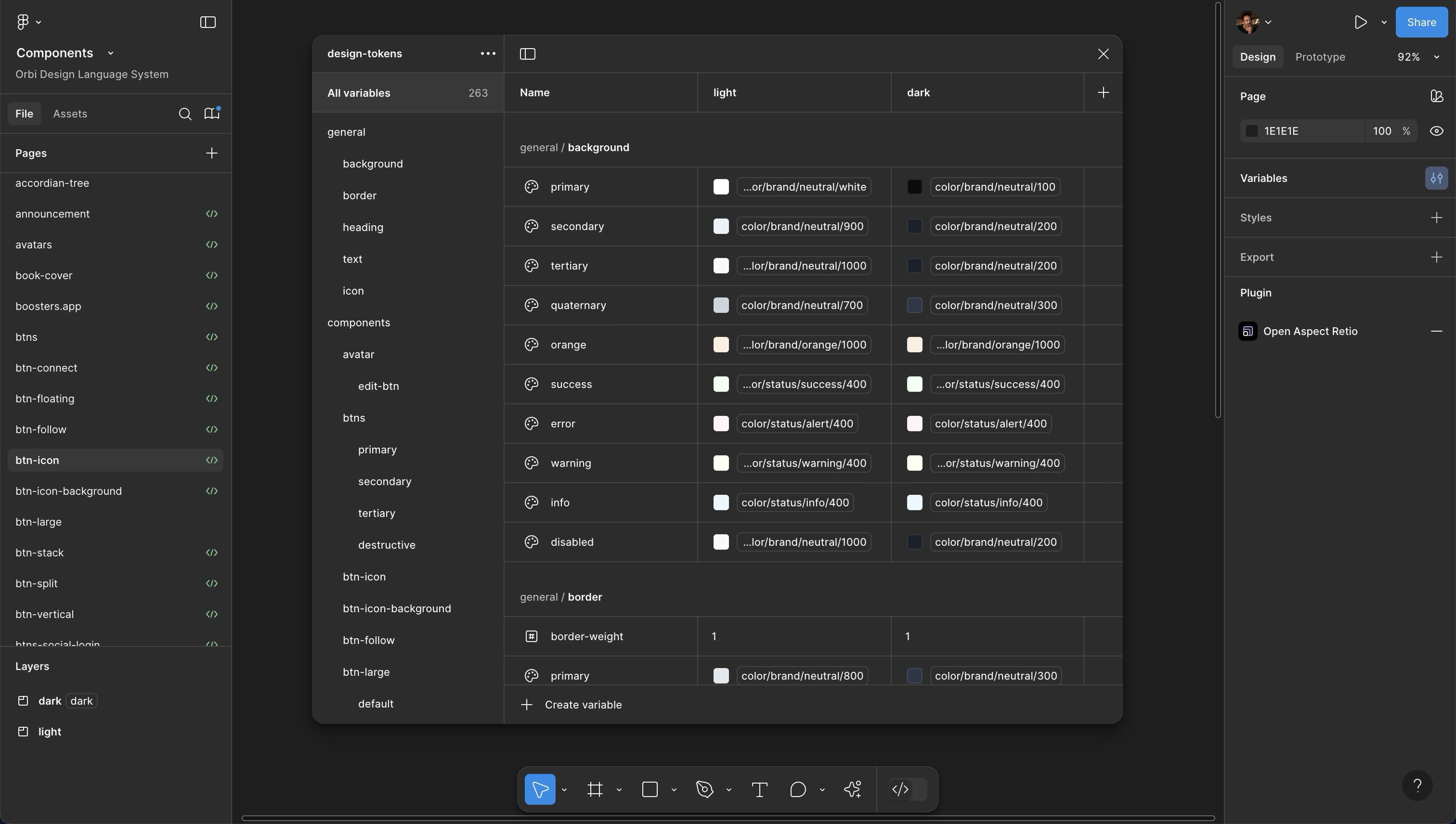Toggle page background visibility eye
1456x824 pixels.
tap(1436, 131)
